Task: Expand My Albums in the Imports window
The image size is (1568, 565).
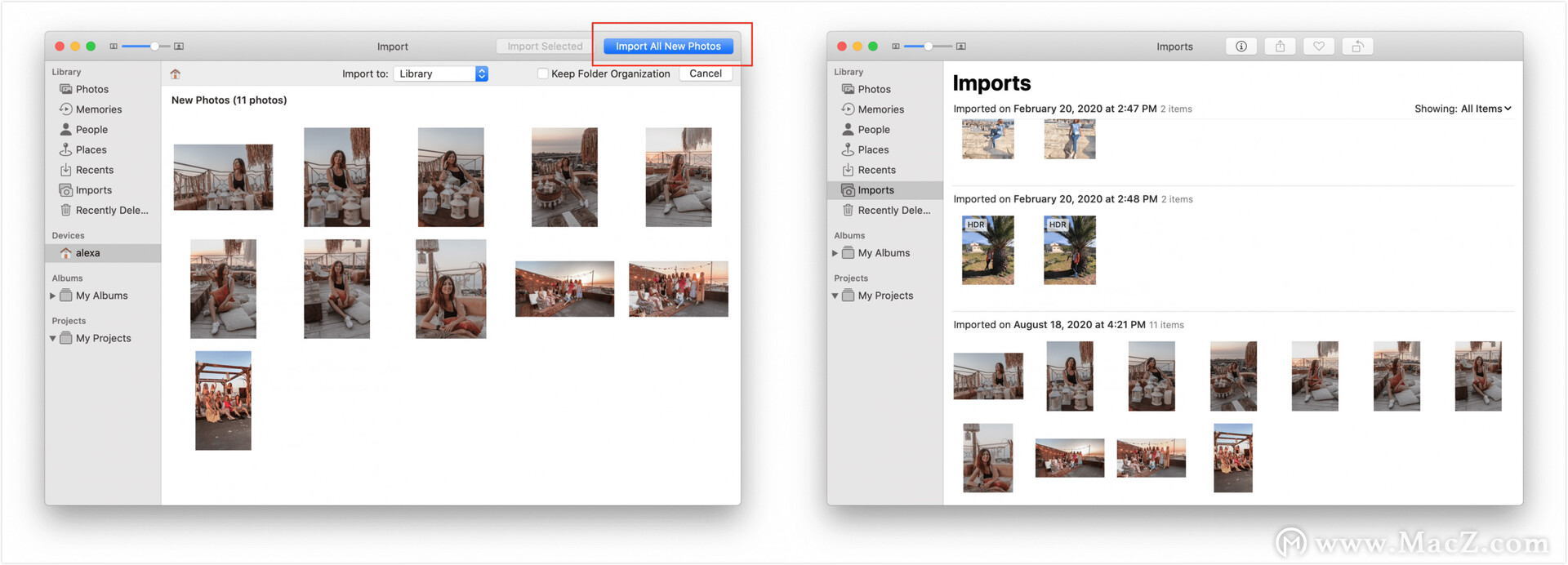Action: (835, 253)
